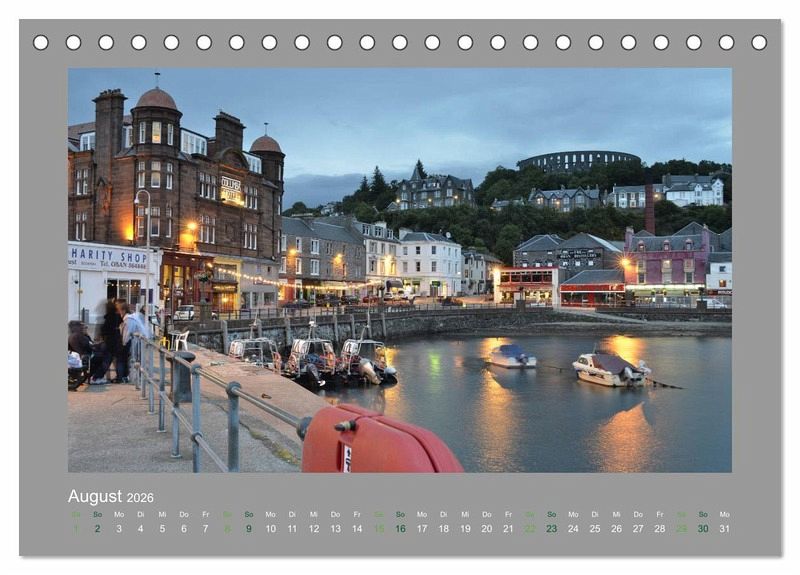The width and height of the screenshot is (800, 575).
Task: Pick date 20 in the date row
Action: click(x=487, y=529)
